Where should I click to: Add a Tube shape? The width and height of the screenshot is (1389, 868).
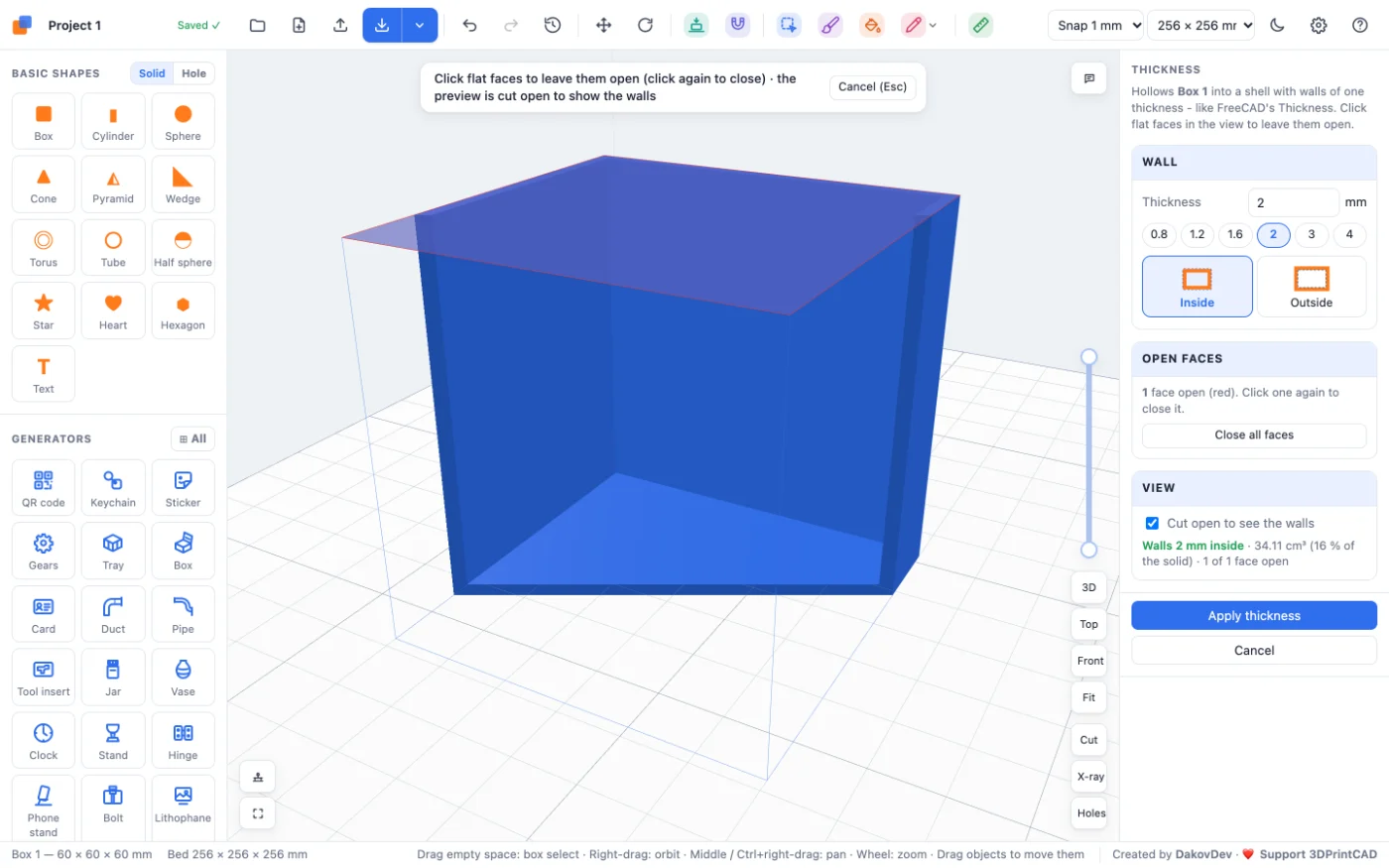click(113, 248)
